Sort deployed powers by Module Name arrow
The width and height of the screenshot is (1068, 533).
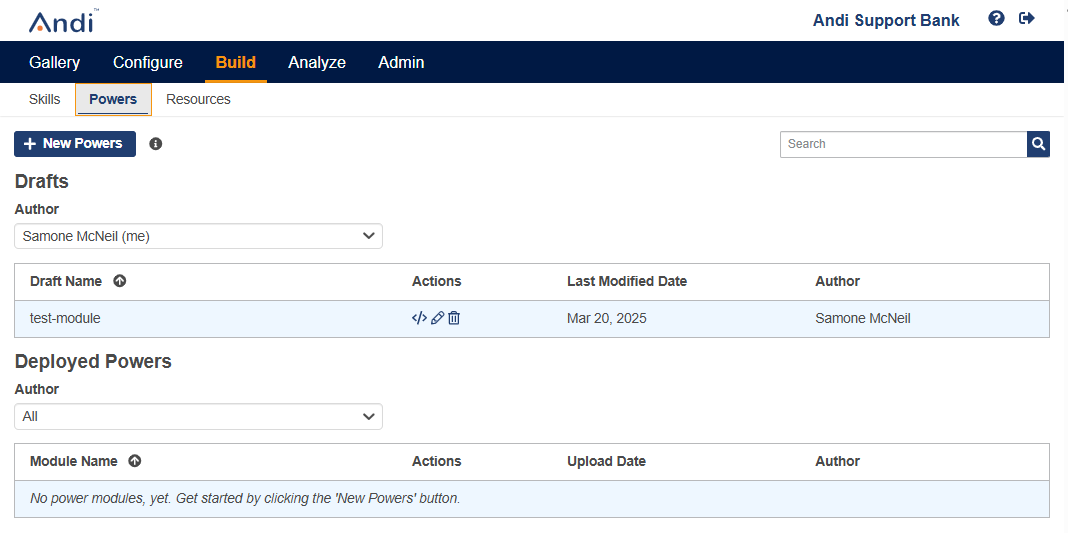135,461
